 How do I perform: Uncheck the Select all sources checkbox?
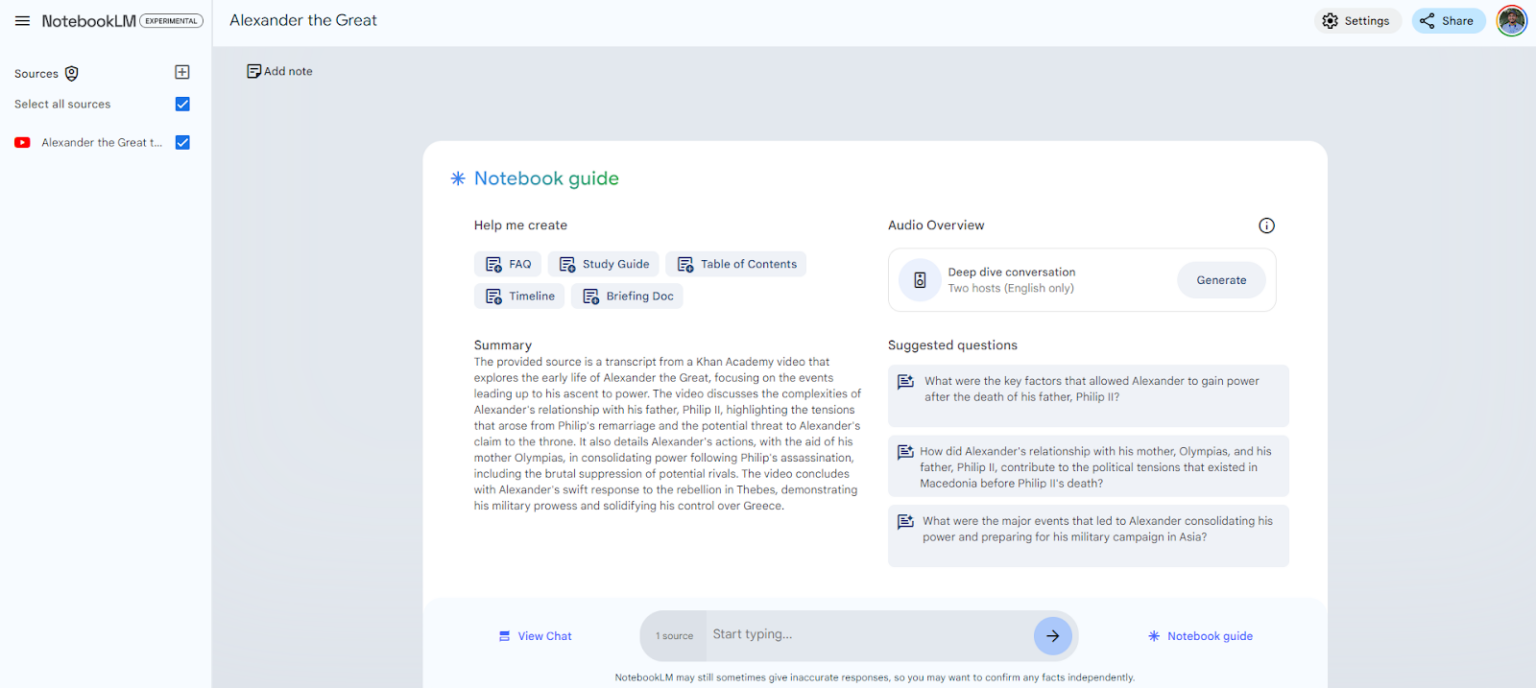click(182, 104)
